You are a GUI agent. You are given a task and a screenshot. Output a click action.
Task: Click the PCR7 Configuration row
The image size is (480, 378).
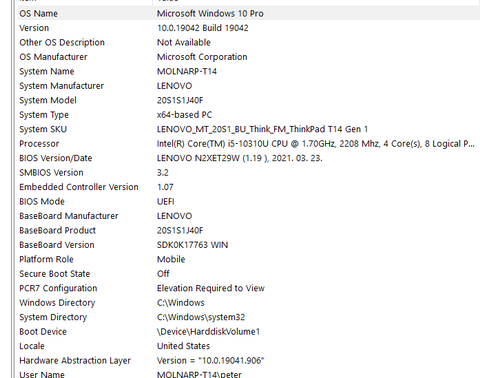(x=249, y=288)
